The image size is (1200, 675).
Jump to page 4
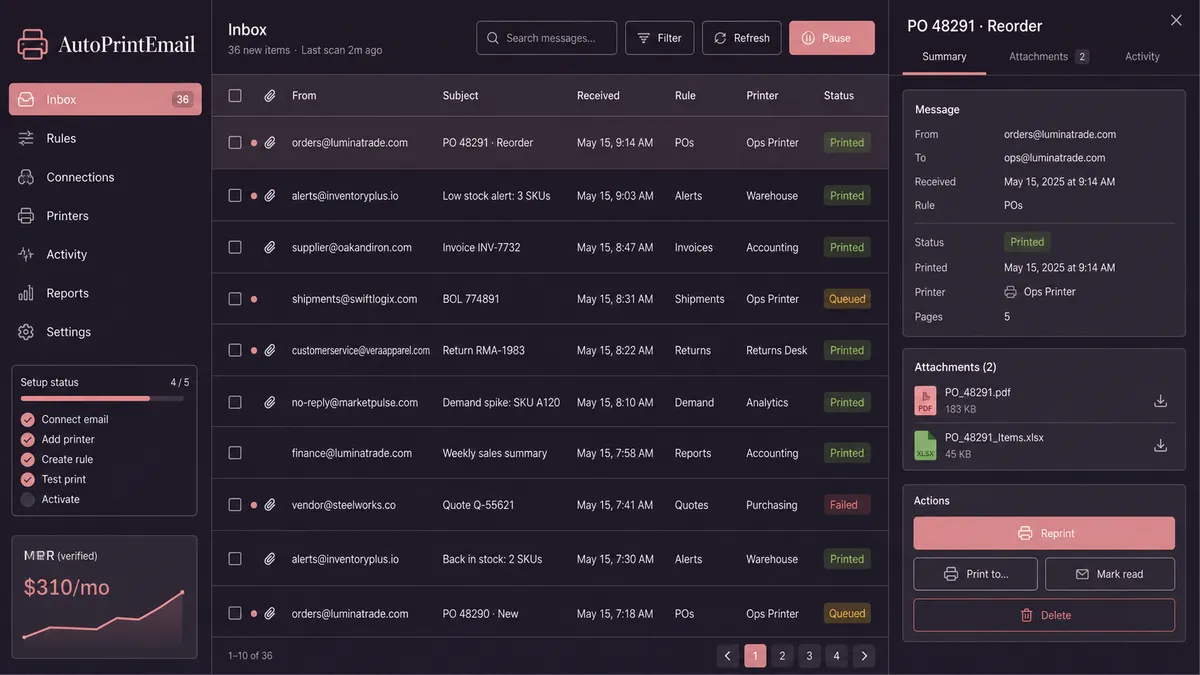[x=837, y=656]
